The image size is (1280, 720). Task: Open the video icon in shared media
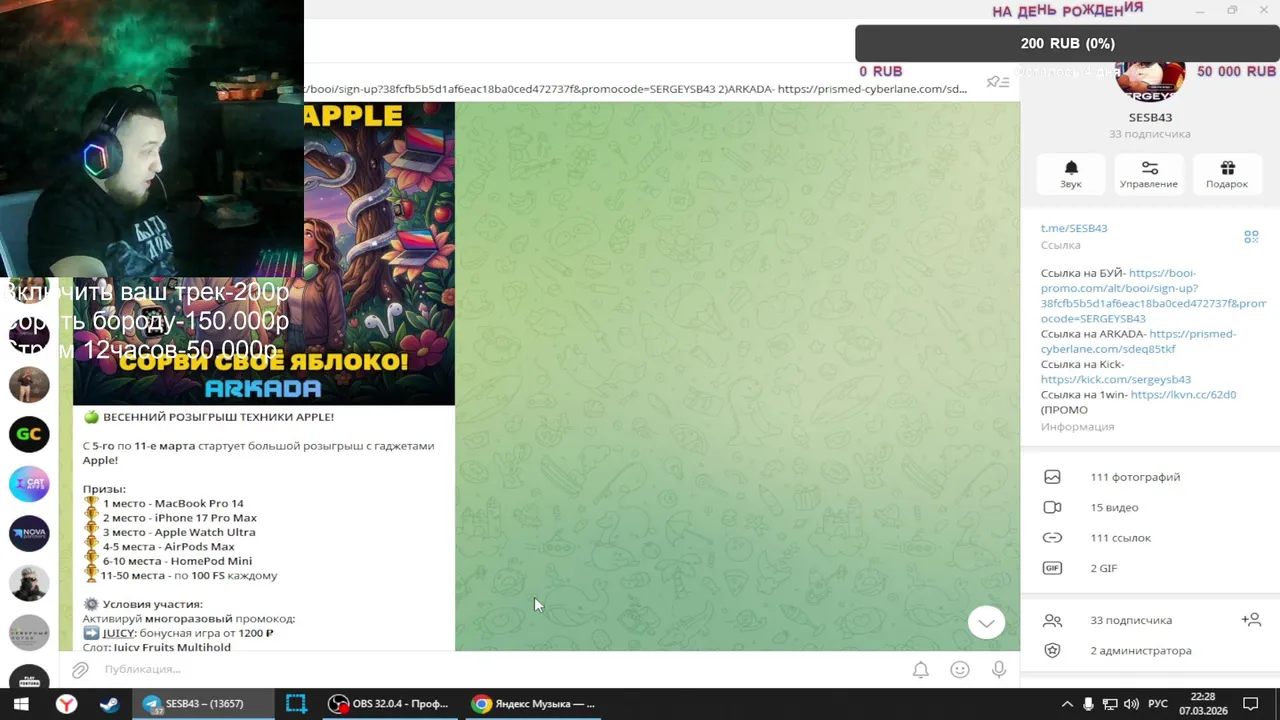(x=1052, y=507)
